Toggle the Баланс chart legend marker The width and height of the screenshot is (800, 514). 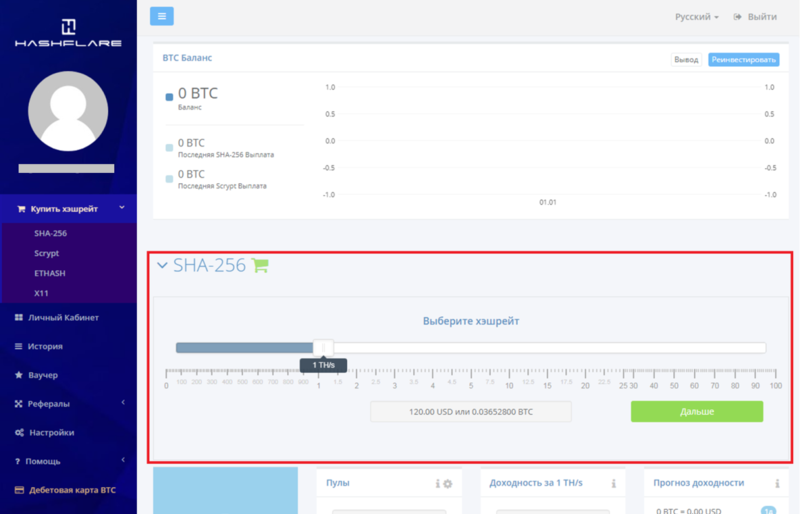pos(169,97)
